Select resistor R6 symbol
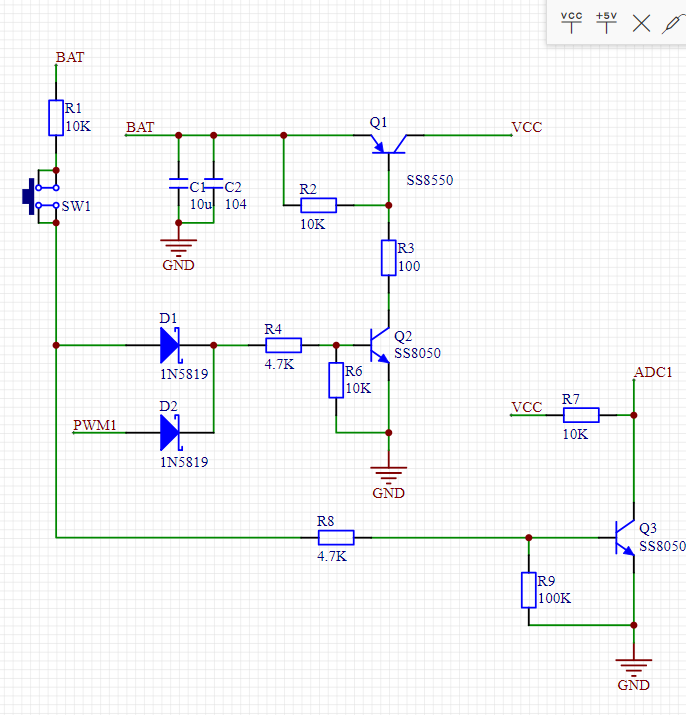Screen dimensions: 686x715 336,380
